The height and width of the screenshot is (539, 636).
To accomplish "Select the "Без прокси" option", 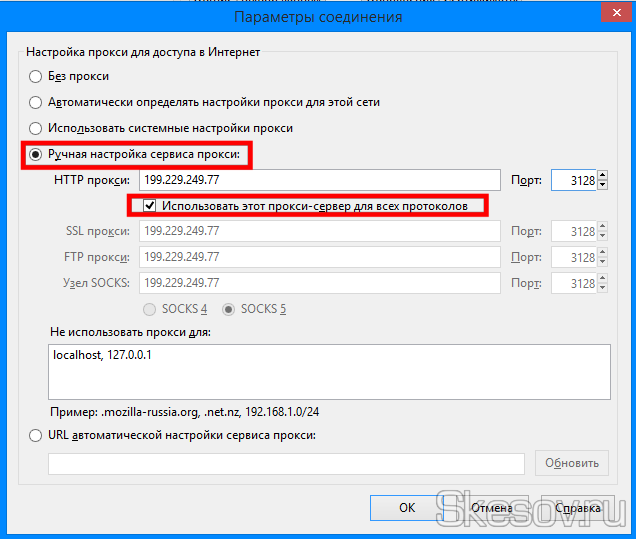I will [x=36, y=76].
